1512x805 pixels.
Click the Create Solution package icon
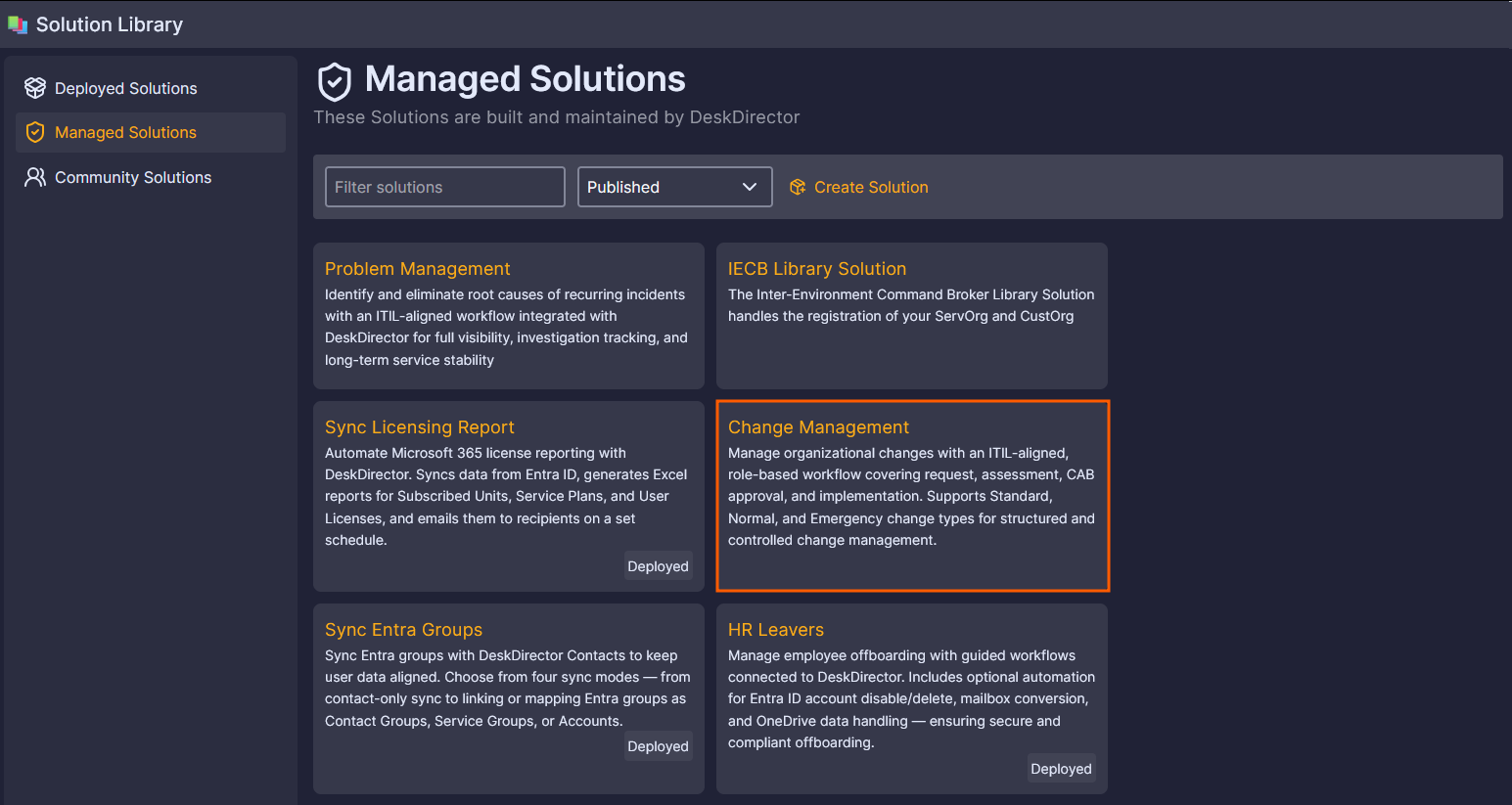coord(798,187)
